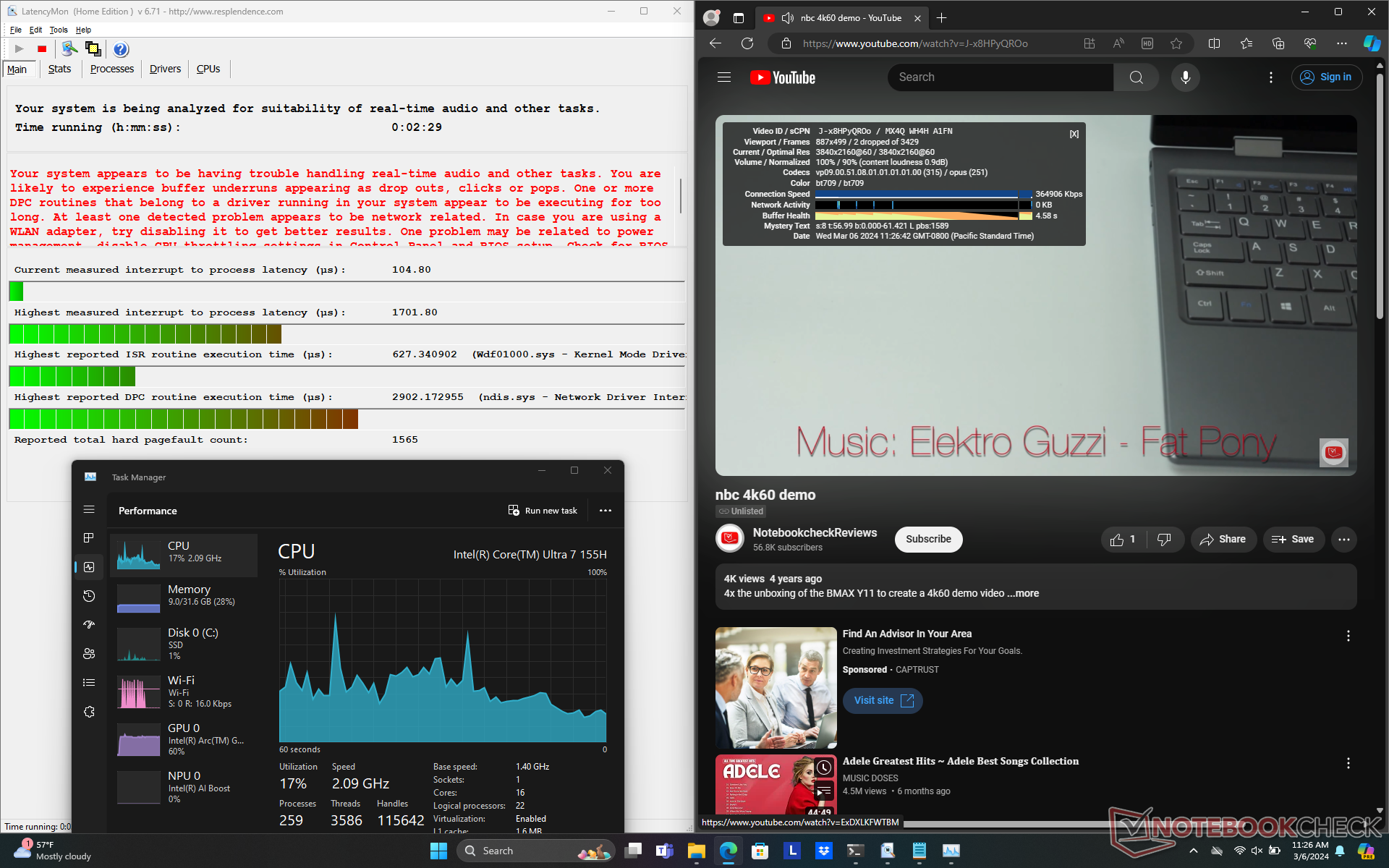
Task: Open NotebookcheckReviews channel name link
Action: pos(815,532)
